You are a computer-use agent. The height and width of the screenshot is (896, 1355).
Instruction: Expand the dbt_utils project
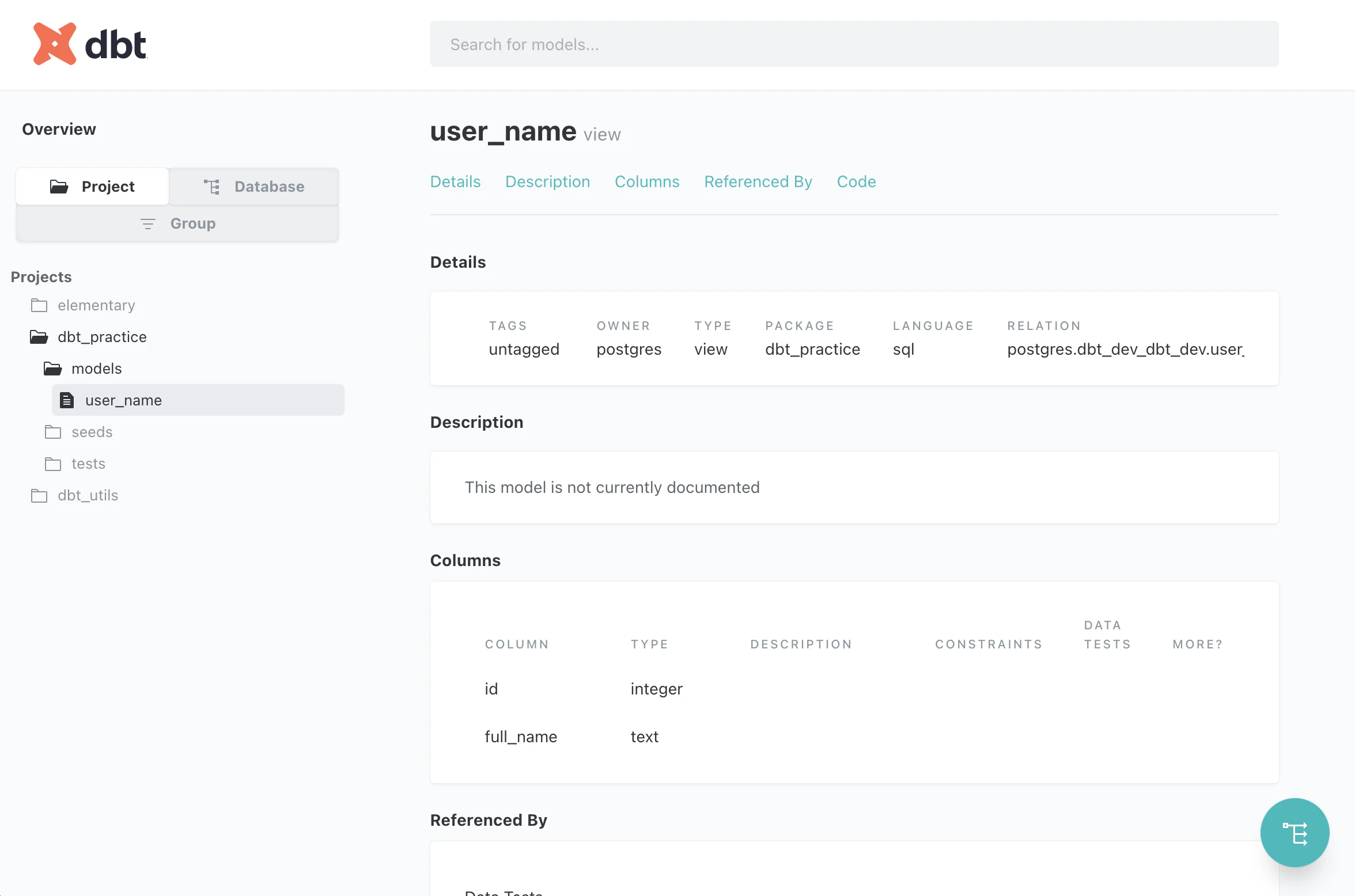pyautogui.click(x=88, y=495)
